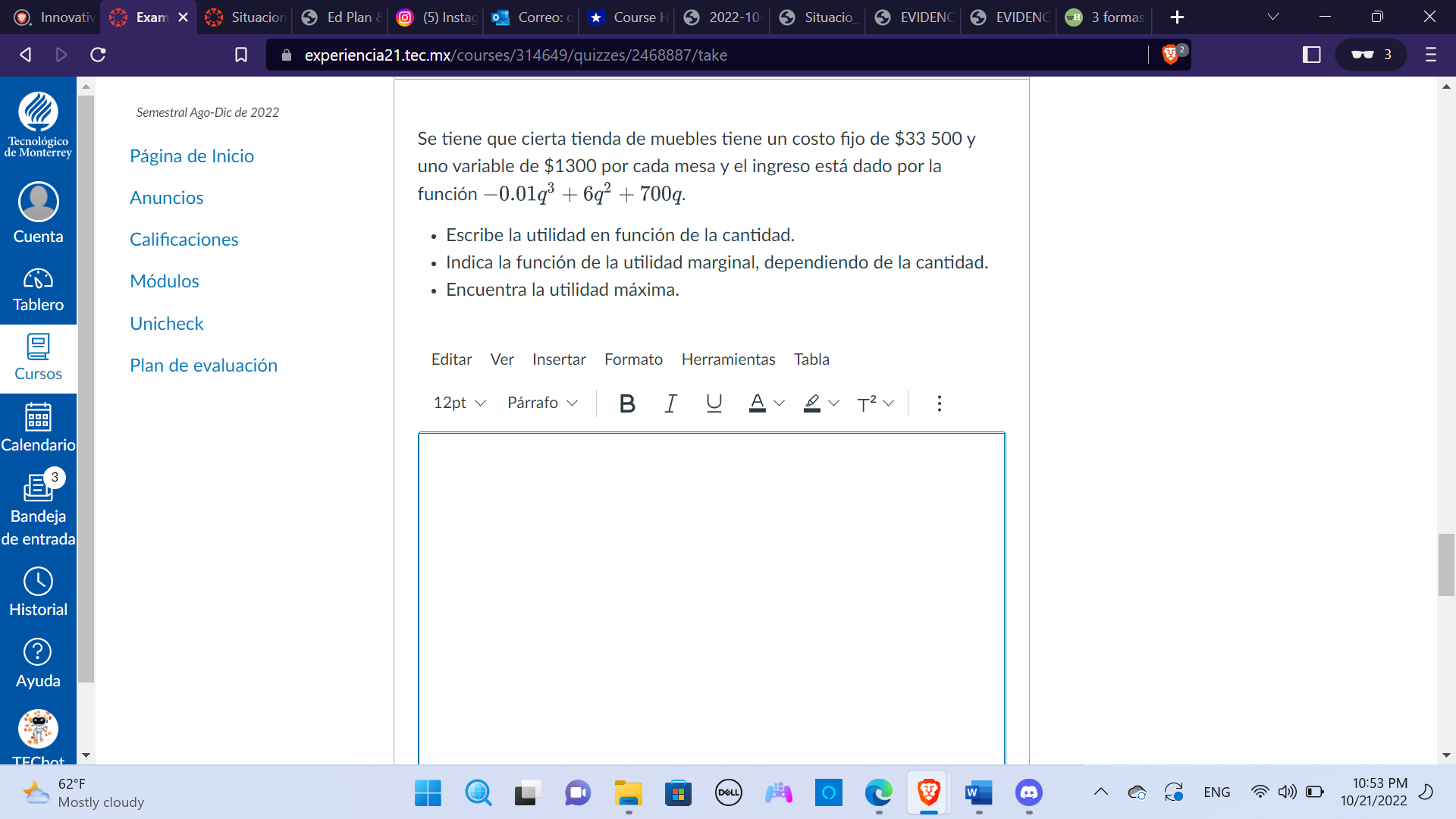Open the Plan de evaluación link
This screenshot has width=1456, height=819.
[203, 365]
